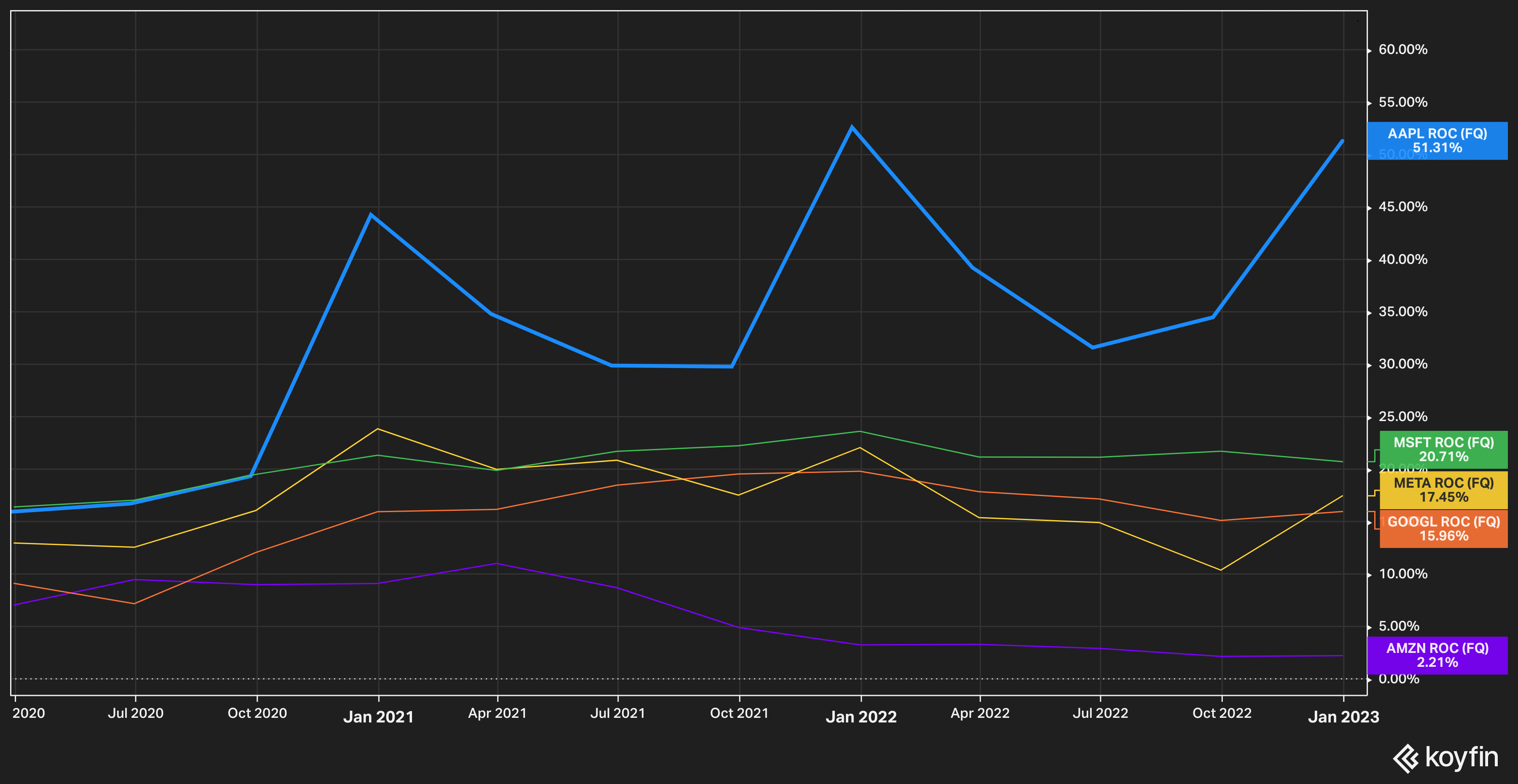
Task: Click the GOOGL ROC (FQ) 15.96% label
Action: 1443,529
